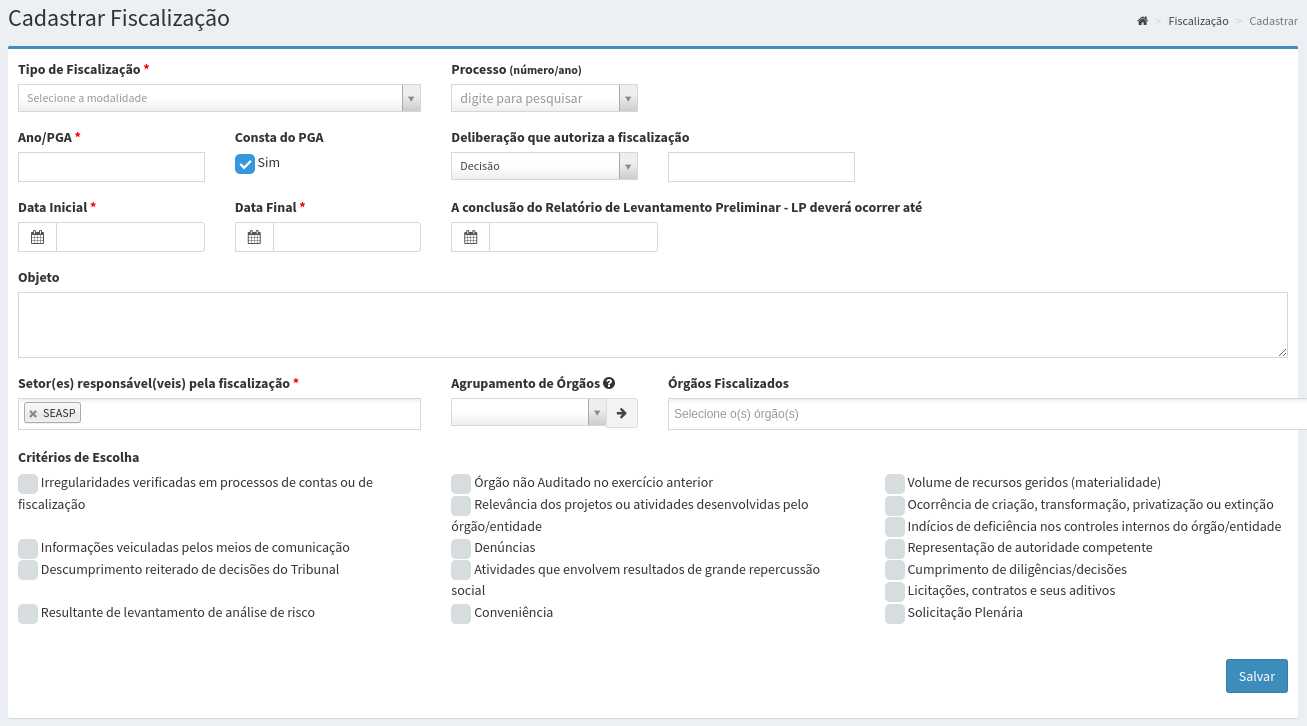The image size is (1307, 726).
Task: Check Volume de recursos geridos (materialidade)
Action: (x=895, y=483)
